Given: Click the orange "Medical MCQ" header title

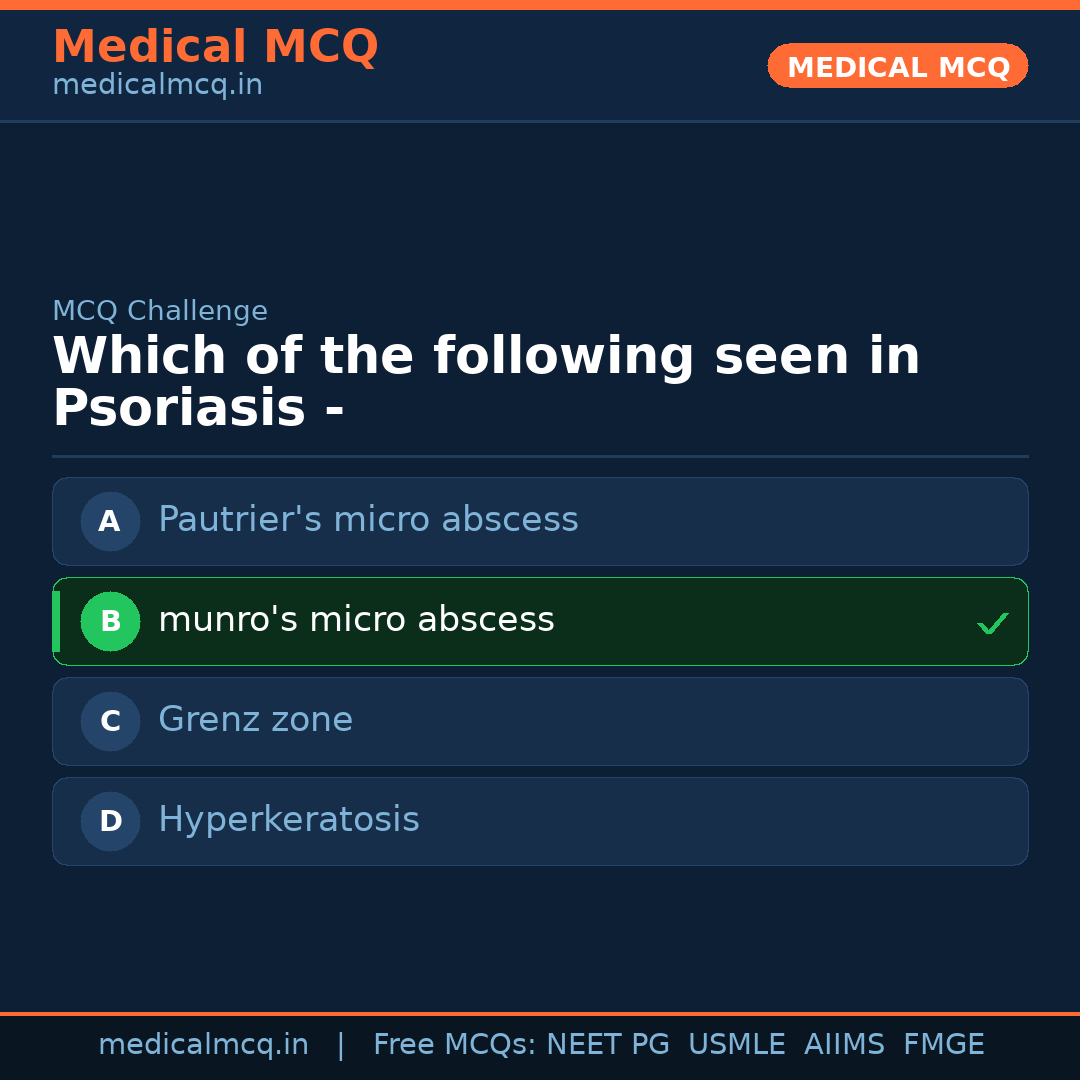Looking at the screenshot, I should (x=215, y=47).
